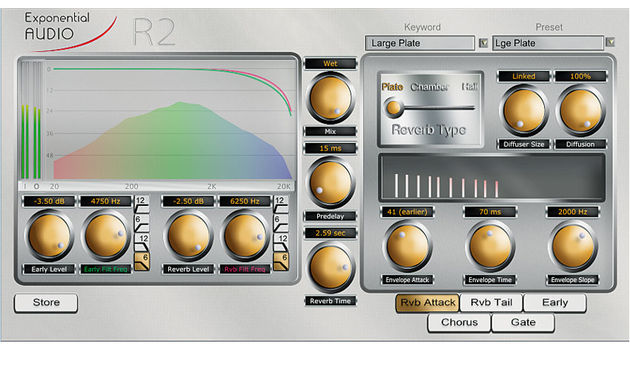Click the Reverb Time knob
This screenshot has width=630, height=374.
(330, 268)
